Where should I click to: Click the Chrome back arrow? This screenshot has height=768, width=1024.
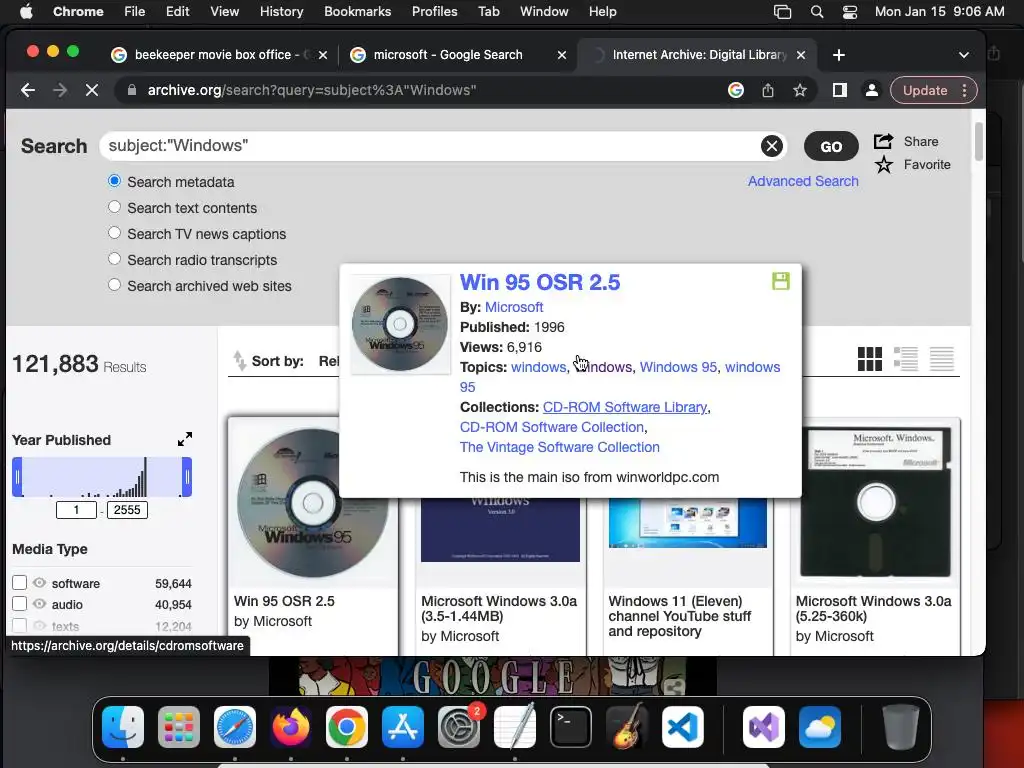27,90
